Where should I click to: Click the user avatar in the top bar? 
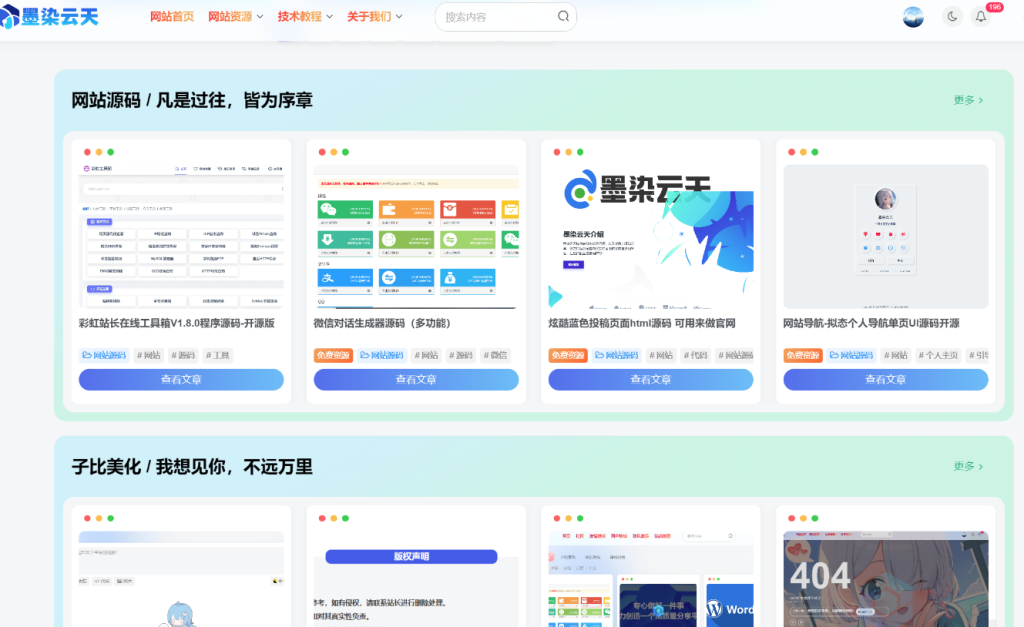point(912,16)
